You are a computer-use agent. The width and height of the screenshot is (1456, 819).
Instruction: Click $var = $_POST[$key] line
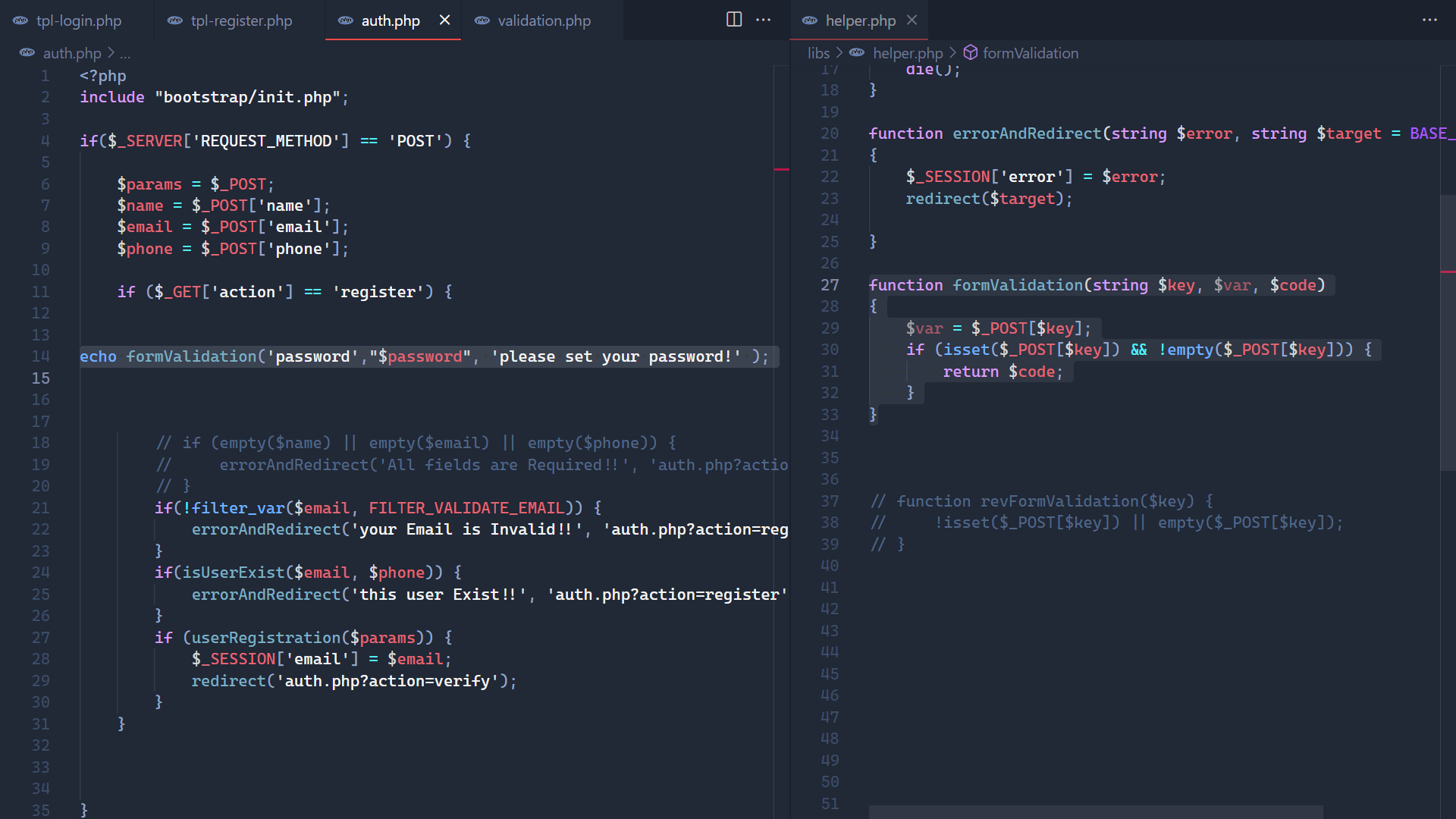point(998,329)
